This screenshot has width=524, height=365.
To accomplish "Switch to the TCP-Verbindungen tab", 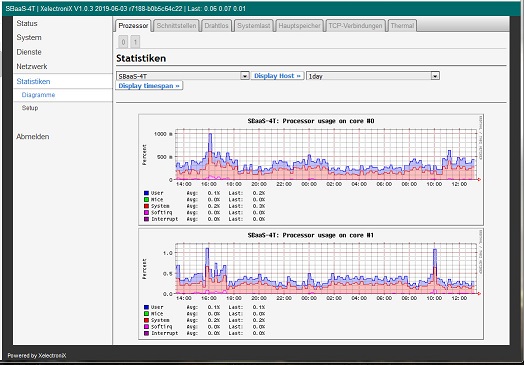I will click(x=355, y=26).
